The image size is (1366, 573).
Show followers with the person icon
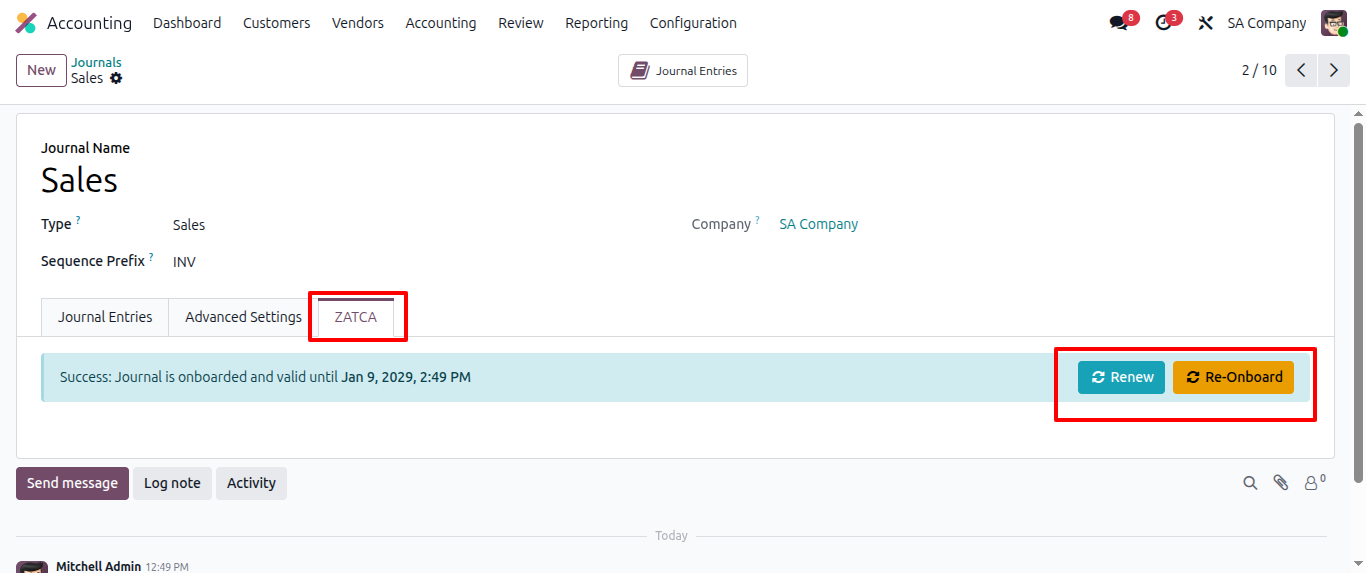coord(1311,483)
